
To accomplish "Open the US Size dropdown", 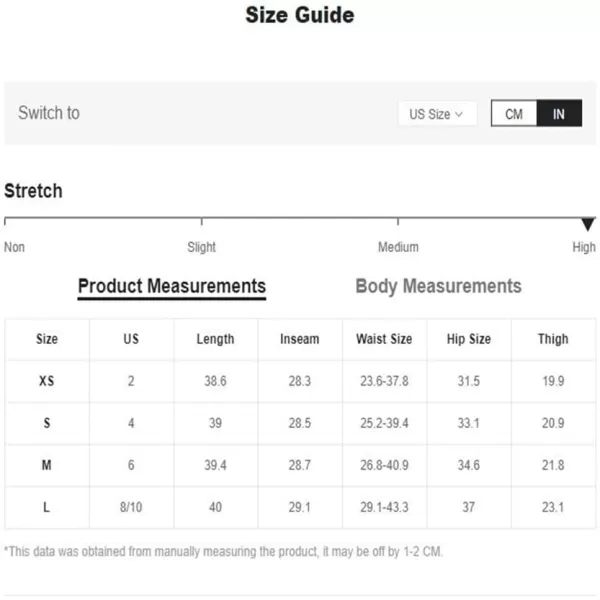I will point(436,114).
